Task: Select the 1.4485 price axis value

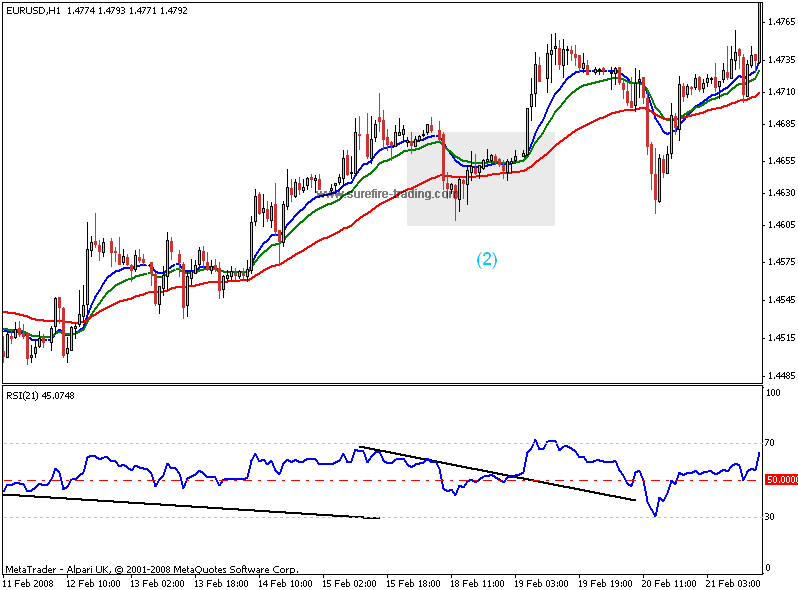Action: pos(781,376)
